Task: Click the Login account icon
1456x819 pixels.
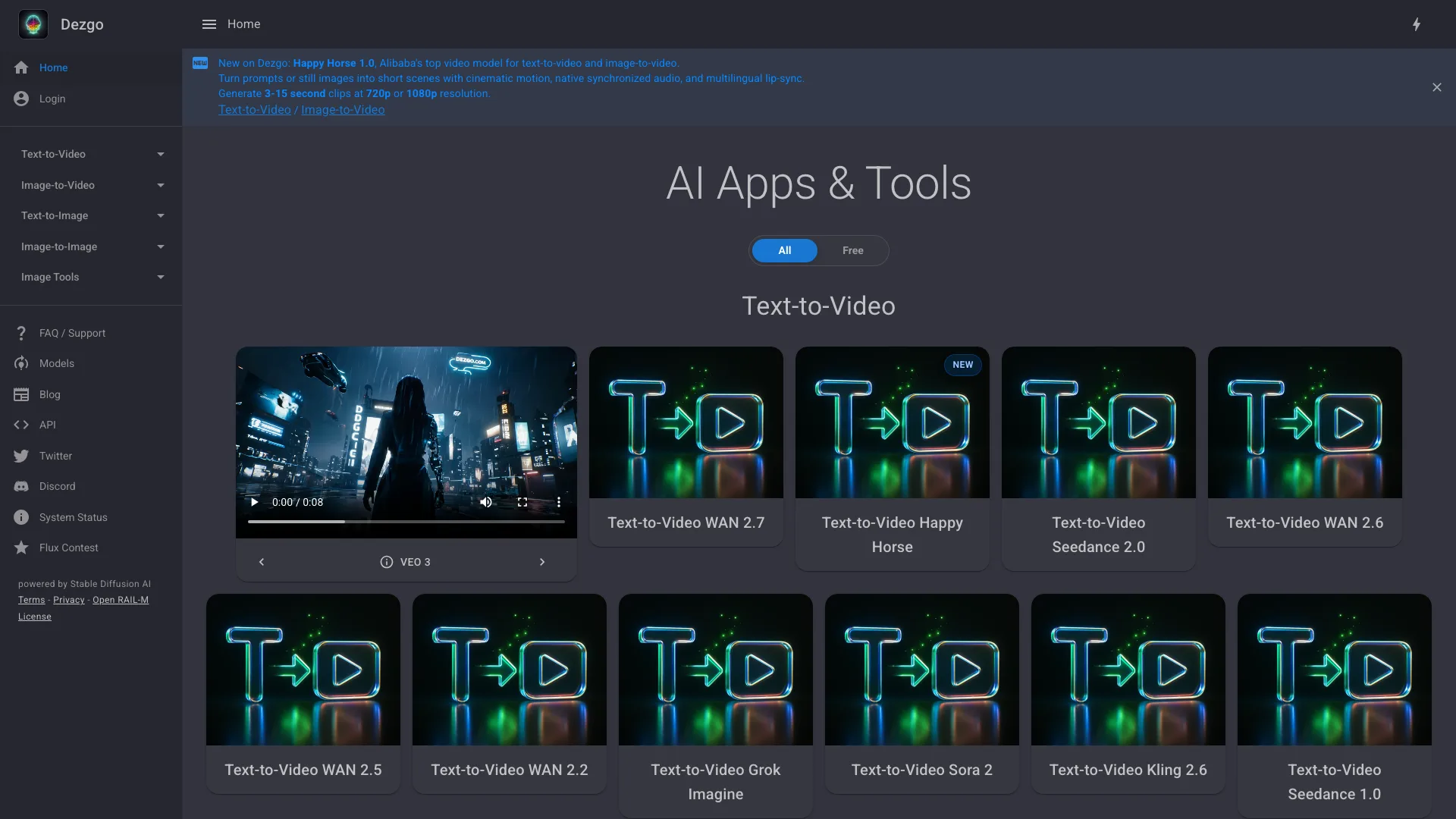Action: point(21,99)
